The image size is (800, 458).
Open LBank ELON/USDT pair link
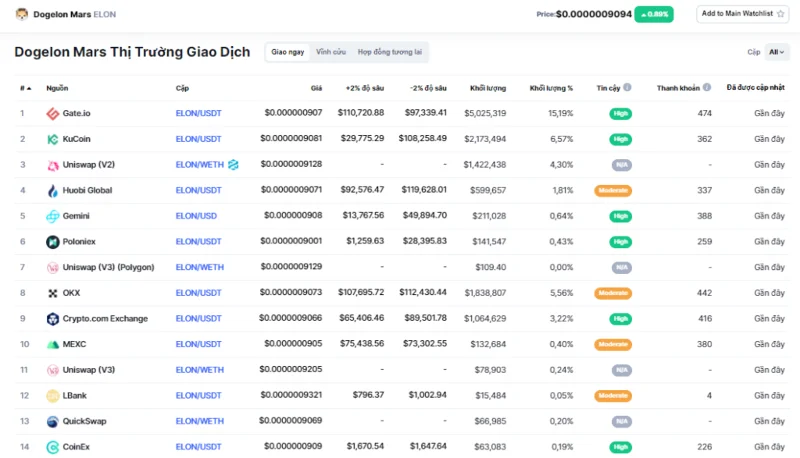coord(198,395)
